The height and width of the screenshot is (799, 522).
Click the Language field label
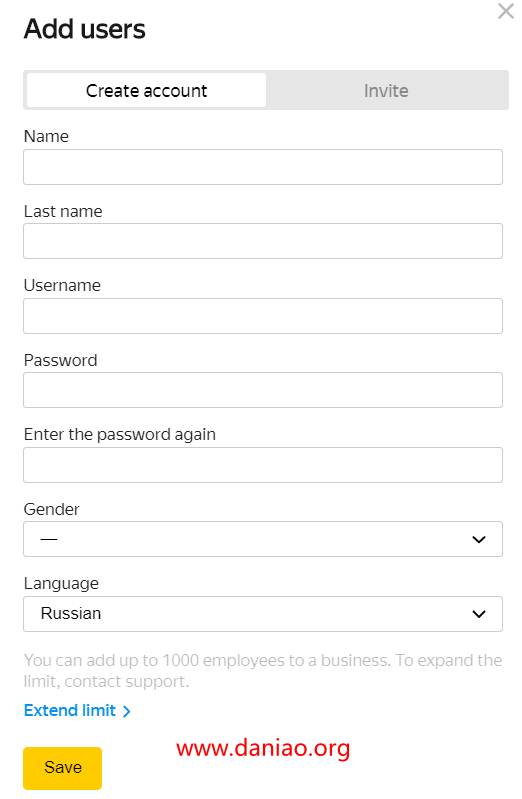pos(61,583)
